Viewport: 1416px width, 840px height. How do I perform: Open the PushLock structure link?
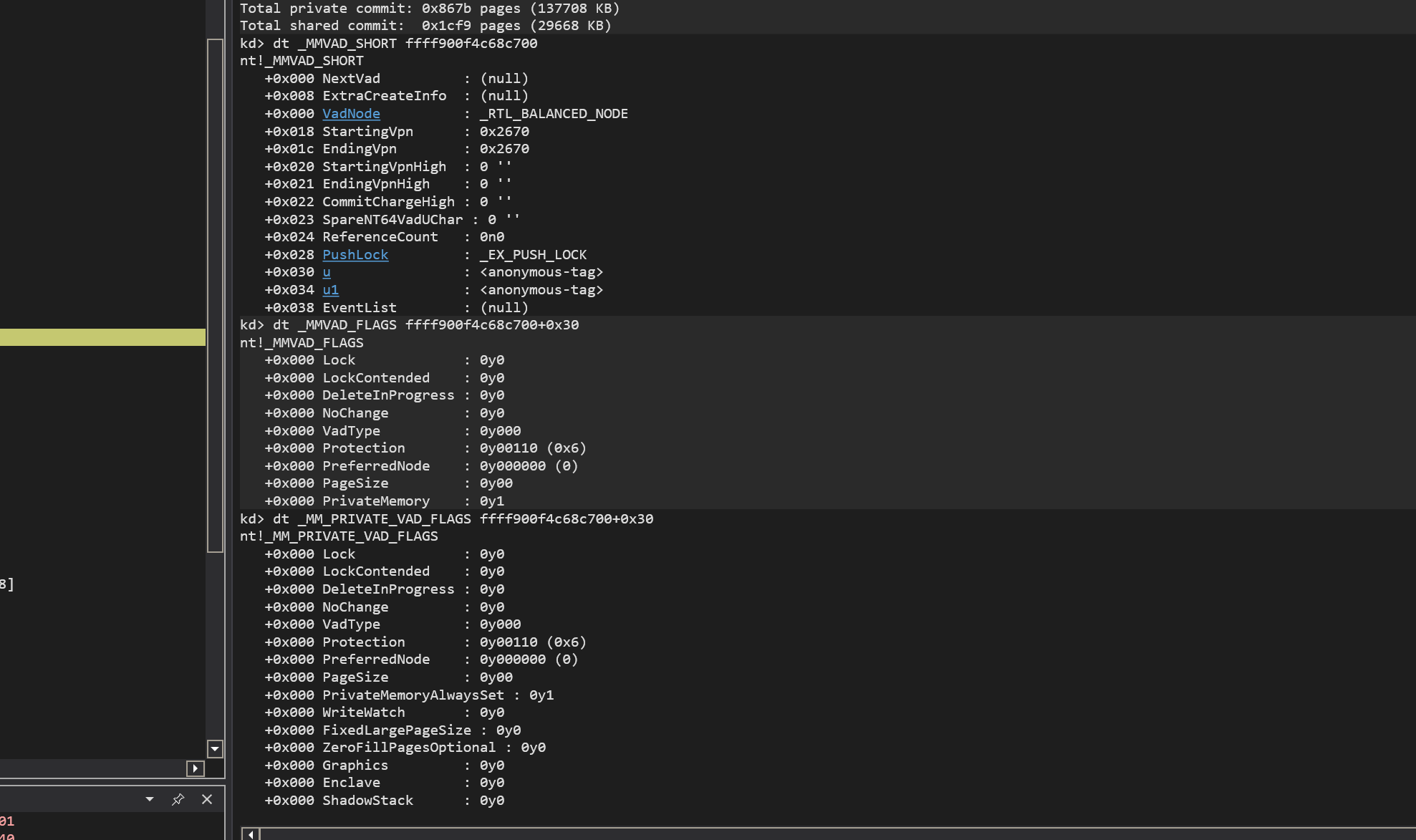pyautogui.click(x=355, y=255)
